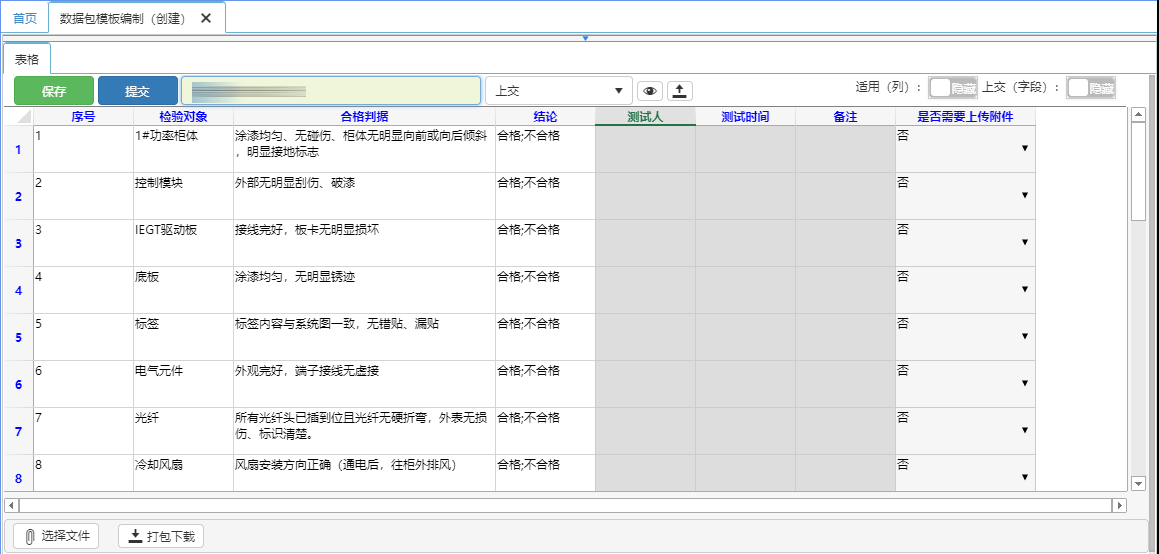Viewport: 1159px width, 554px height.
Task: Open attachment dropdown for row 7
Action: click(1024, 430)
